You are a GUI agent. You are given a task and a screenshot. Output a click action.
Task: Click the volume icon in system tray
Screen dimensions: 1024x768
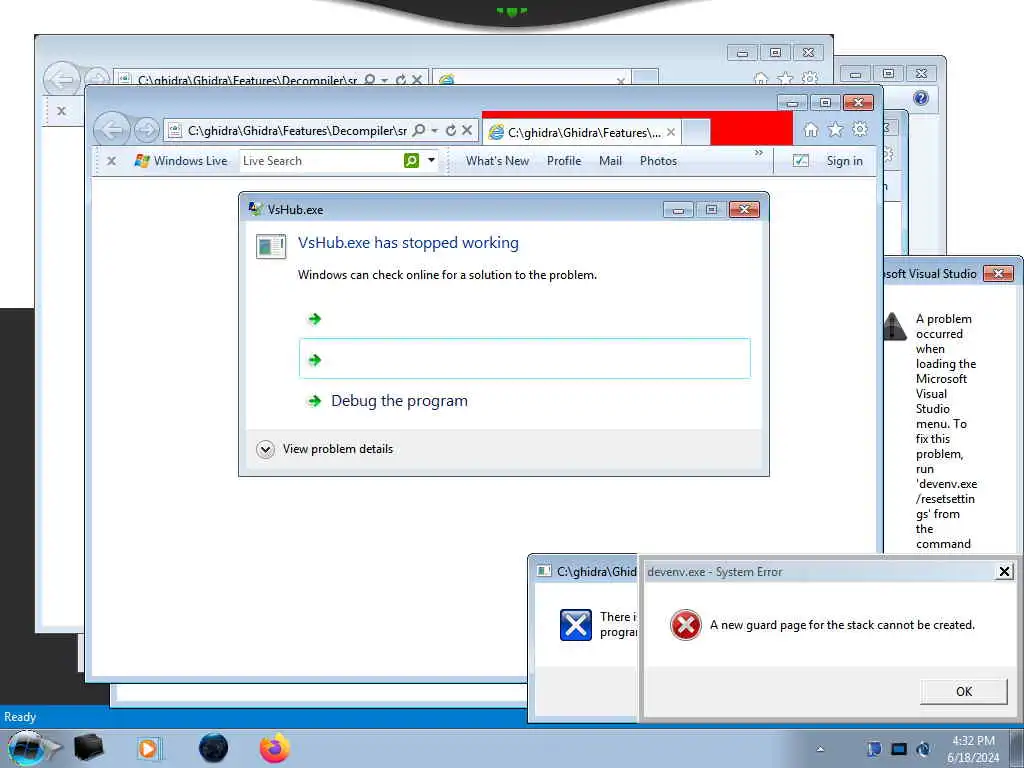[923, 749]
